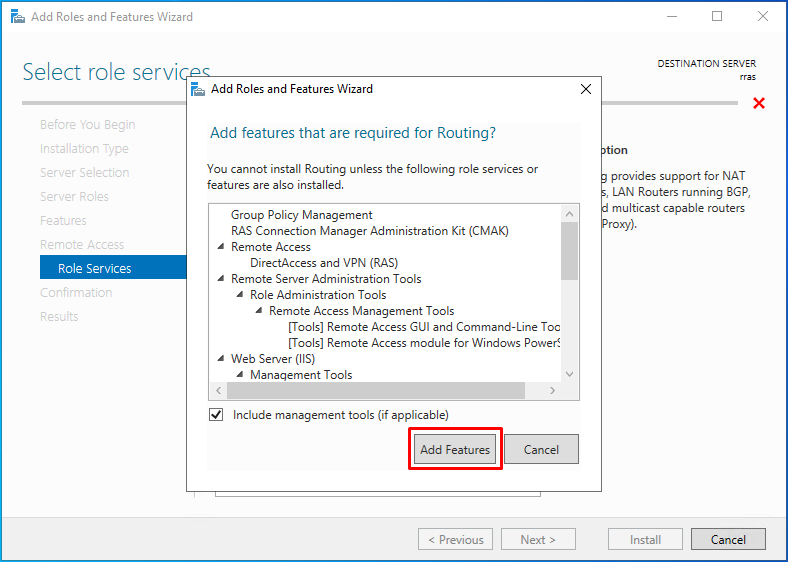Screen dimensions: 788x562
Task: Open the Role Services wizard step
Action: click(95, 268)
